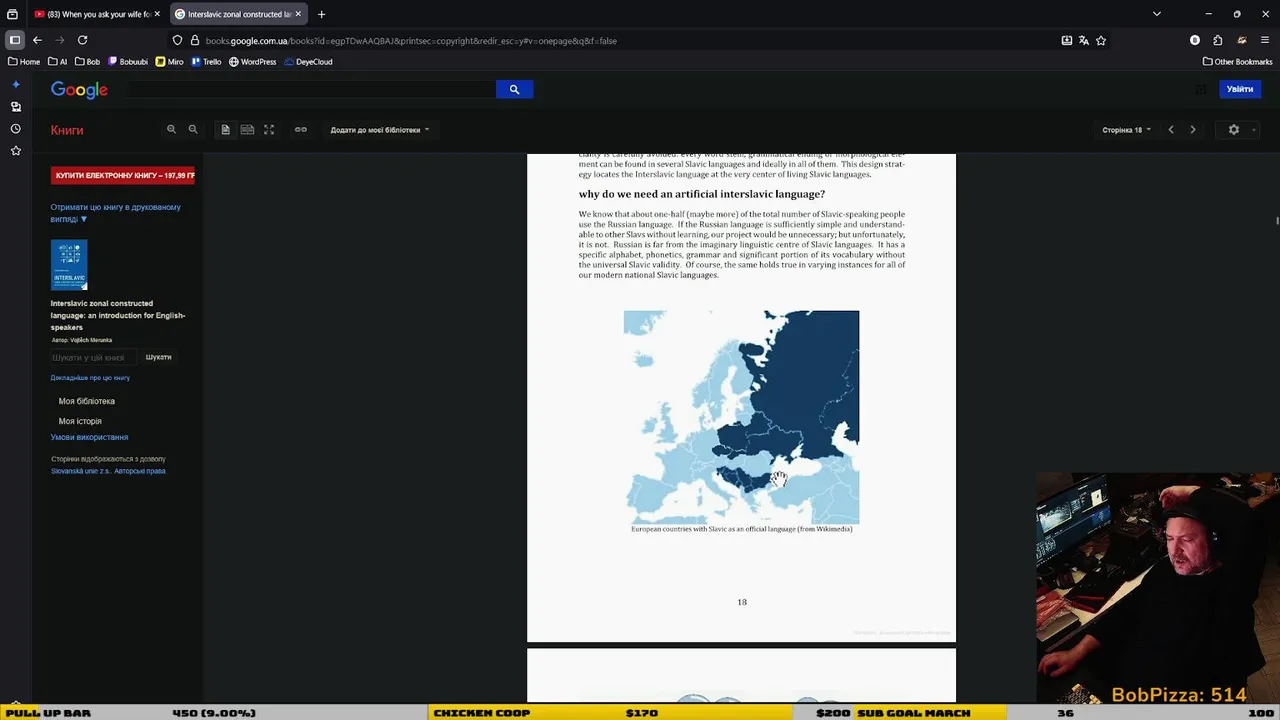The image size is (1280, 720).
Task: Open the link to this book icon
Action: click(x=300, y=129)
